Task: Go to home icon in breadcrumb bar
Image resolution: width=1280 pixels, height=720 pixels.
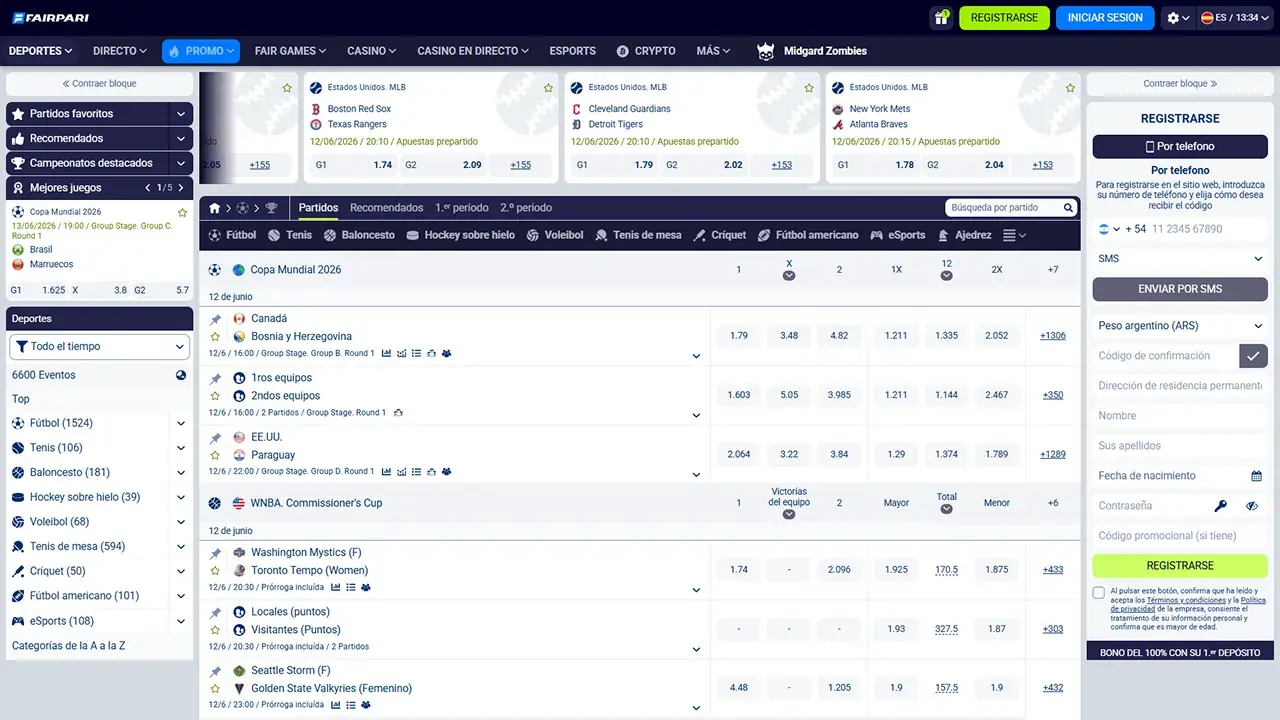Action: (214, 208)
